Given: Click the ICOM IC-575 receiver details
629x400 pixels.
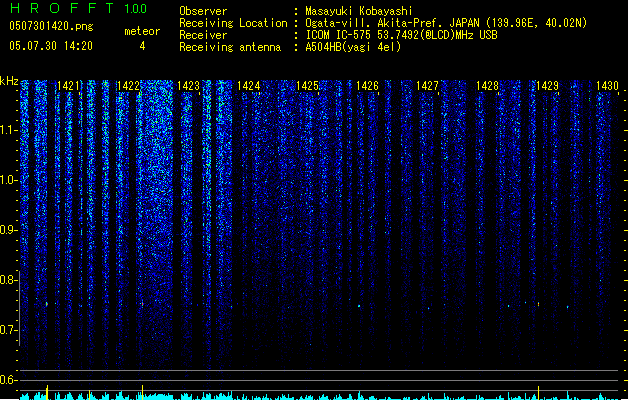Looking at the screenshot, I should tap(402, 35).
